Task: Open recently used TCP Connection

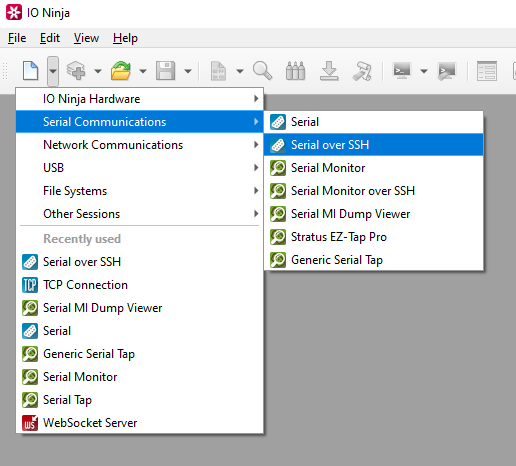Action: (140, 285)
